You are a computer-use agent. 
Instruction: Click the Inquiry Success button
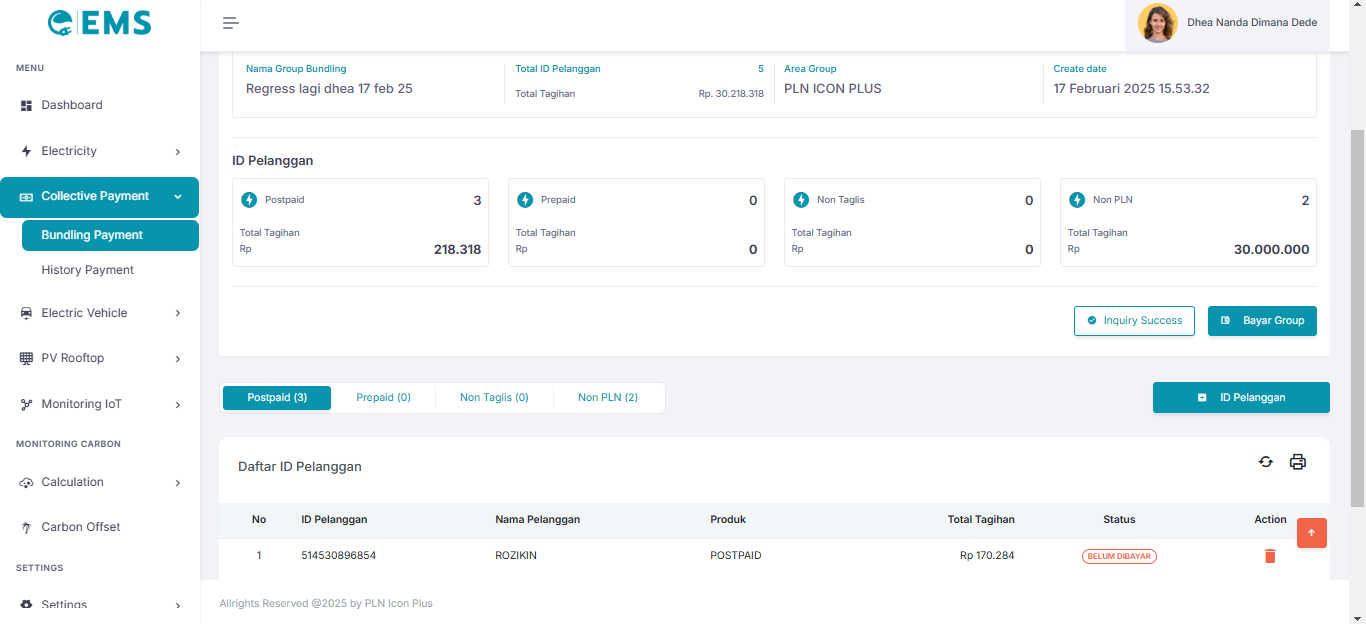pos(1134,321)
